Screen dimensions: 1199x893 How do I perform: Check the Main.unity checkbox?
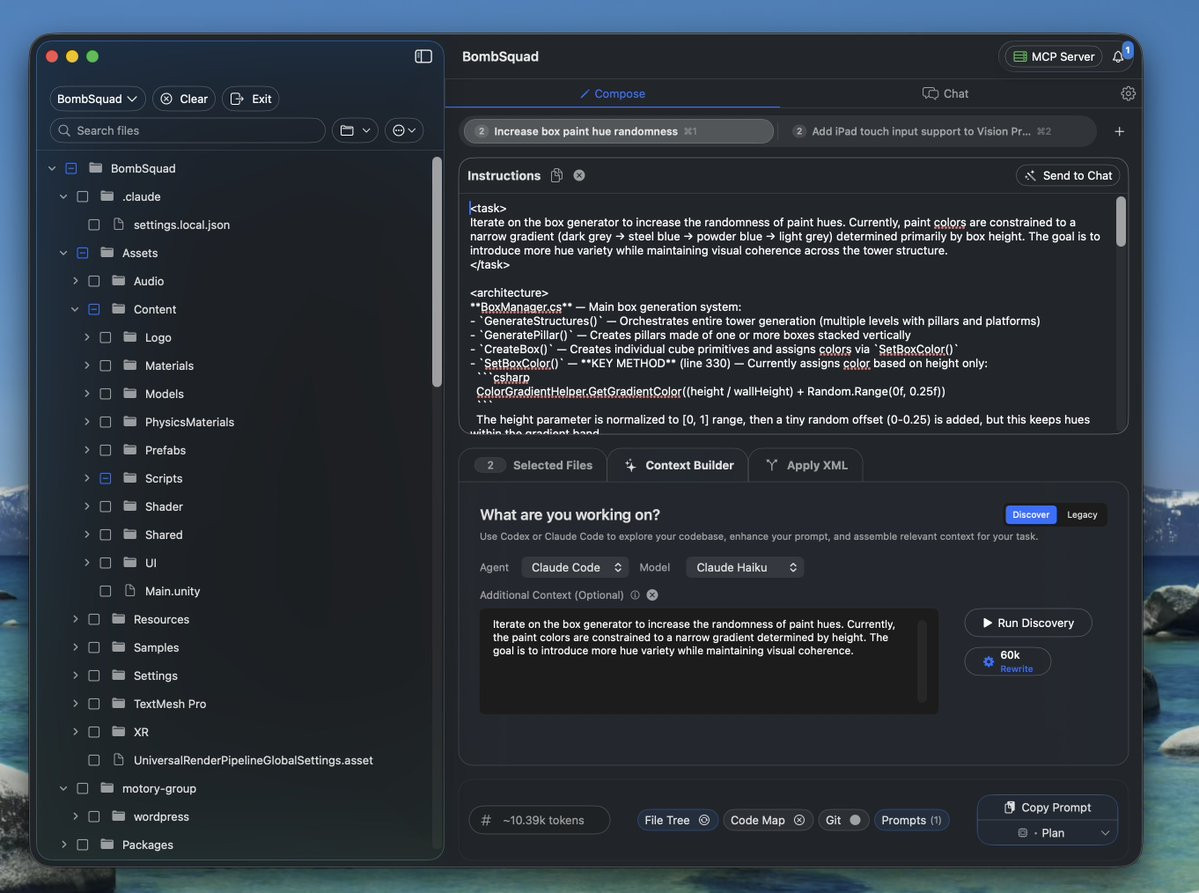[106, 591]
